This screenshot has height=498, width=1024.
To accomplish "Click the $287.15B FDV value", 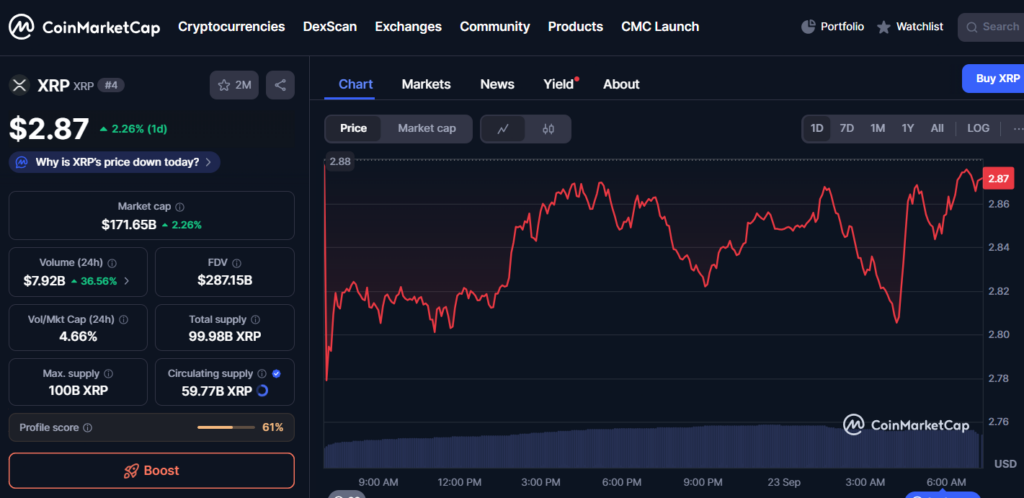I will pyautogui.click(x=225, y=281).
